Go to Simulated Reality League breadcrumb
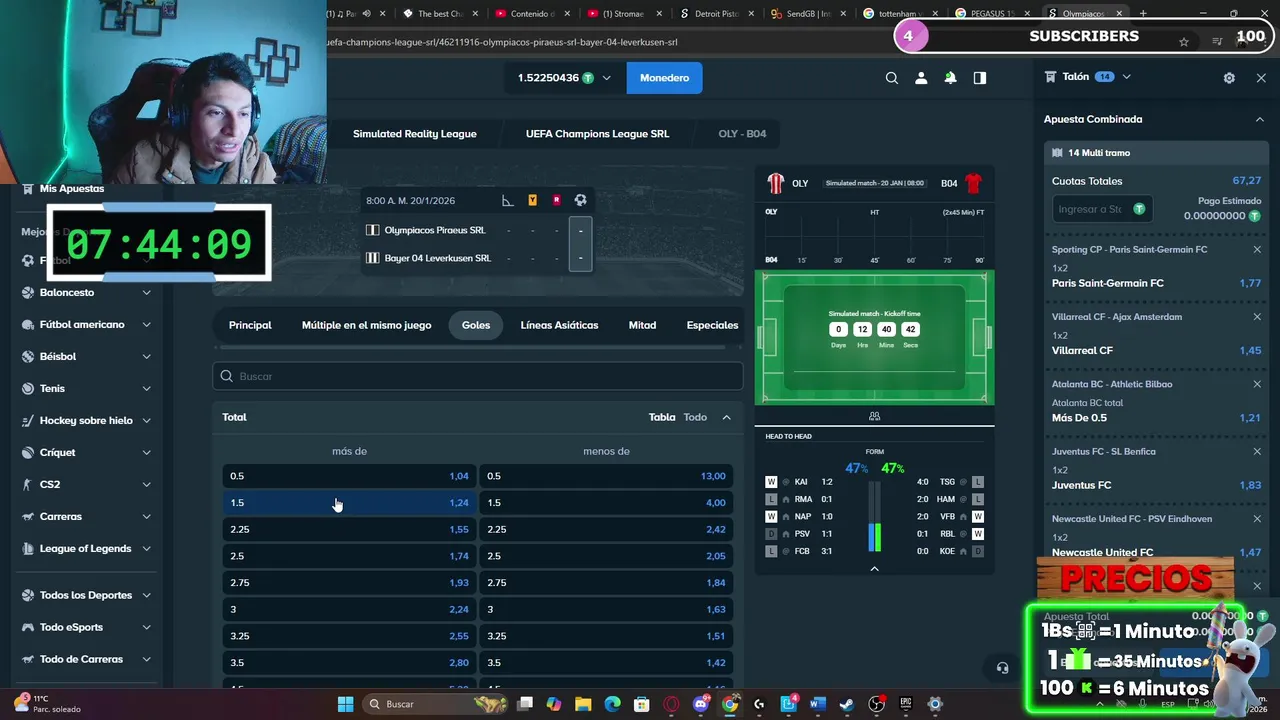 (414, 134)
